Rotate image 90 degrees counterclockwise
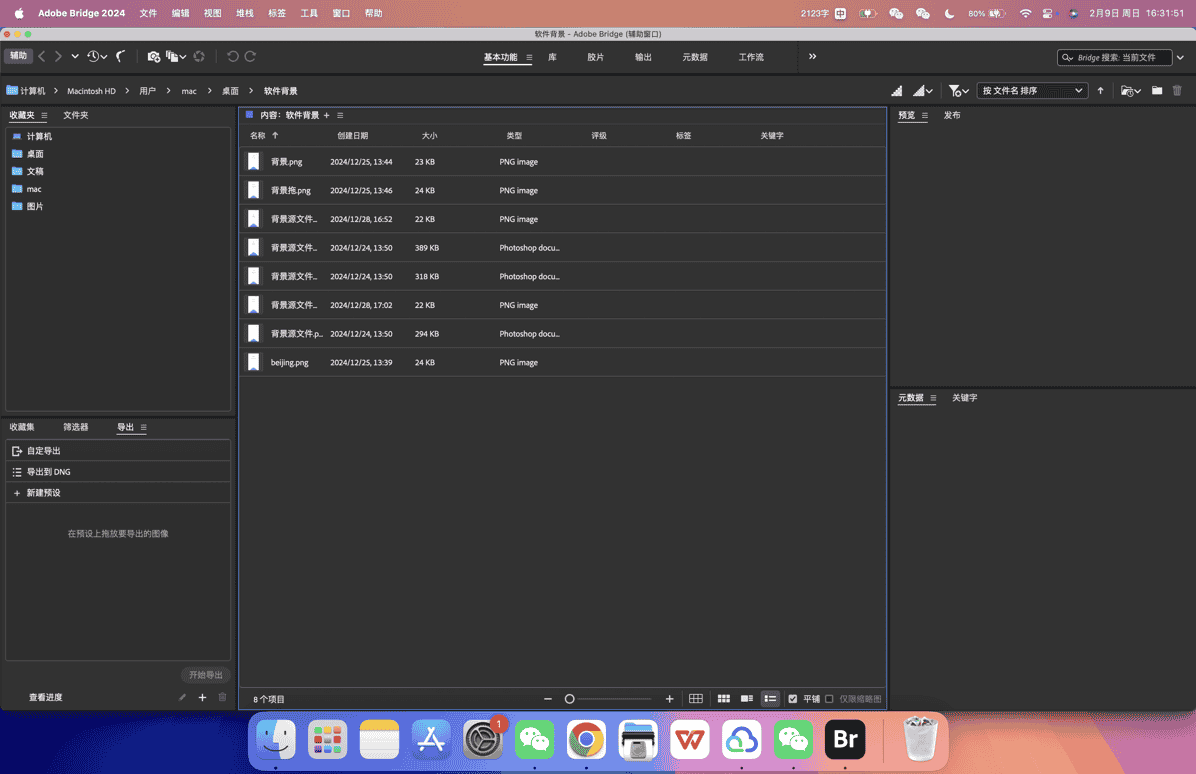The height and width of the screenshot is (774, 1196). click(233, 57)
